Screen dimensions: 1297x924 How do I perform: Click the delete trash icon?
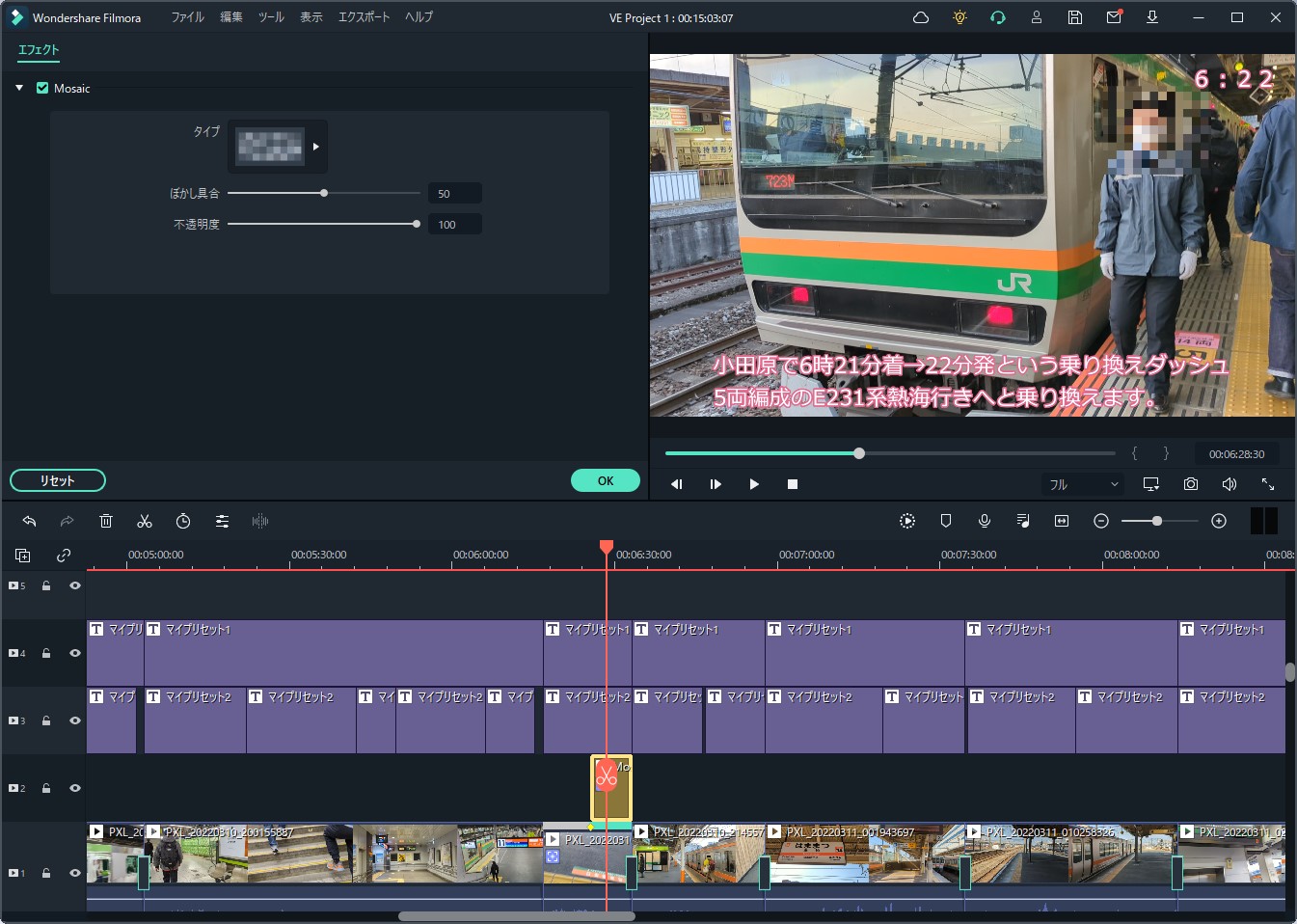pyautogui.click(x=106, y=521)
